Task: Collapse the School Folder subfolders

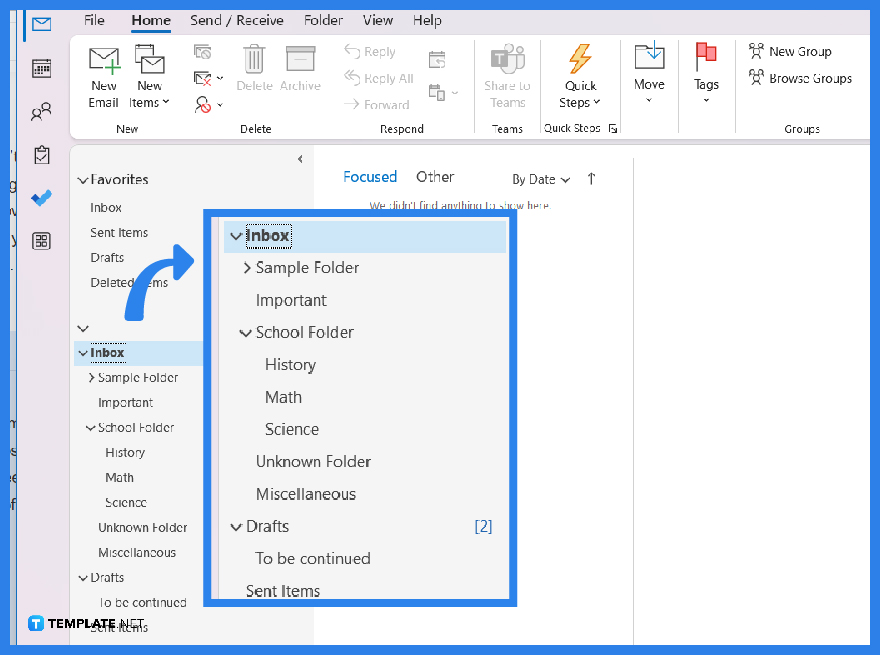Action: [x=246, y=332]
